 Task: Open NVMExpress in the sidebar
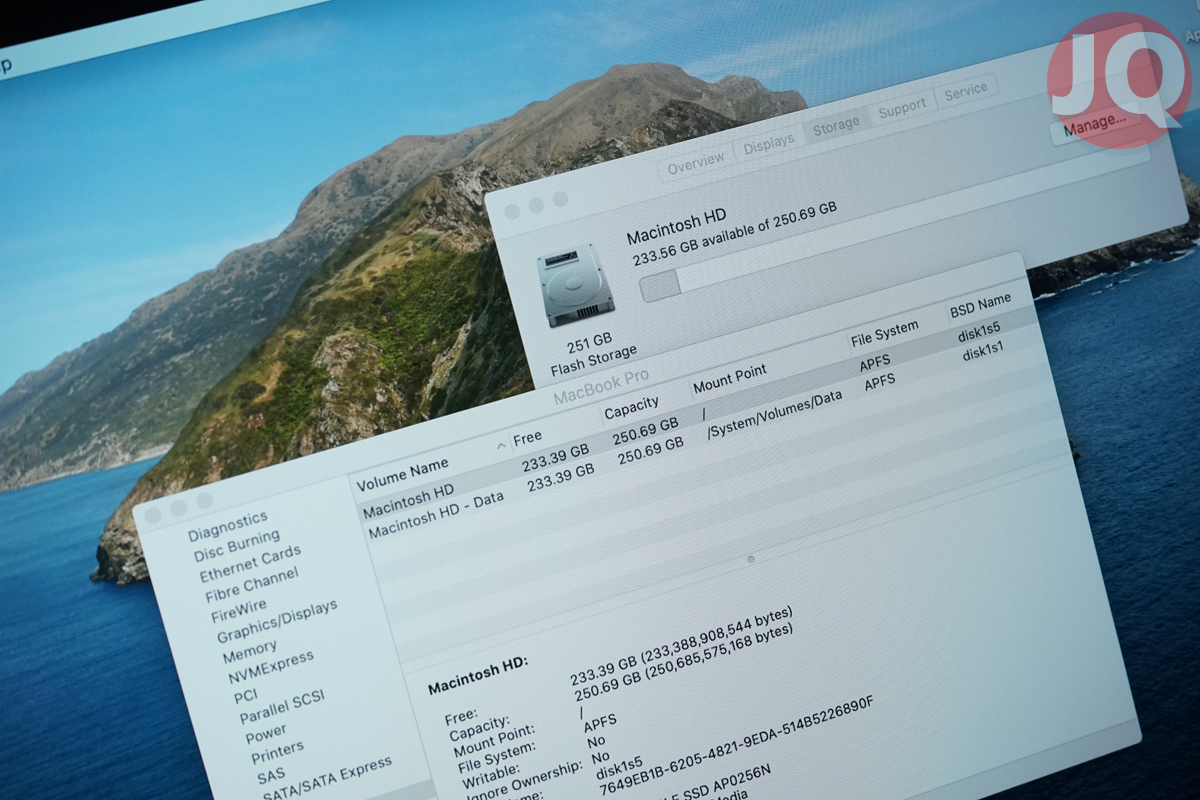tap(271, 668)
